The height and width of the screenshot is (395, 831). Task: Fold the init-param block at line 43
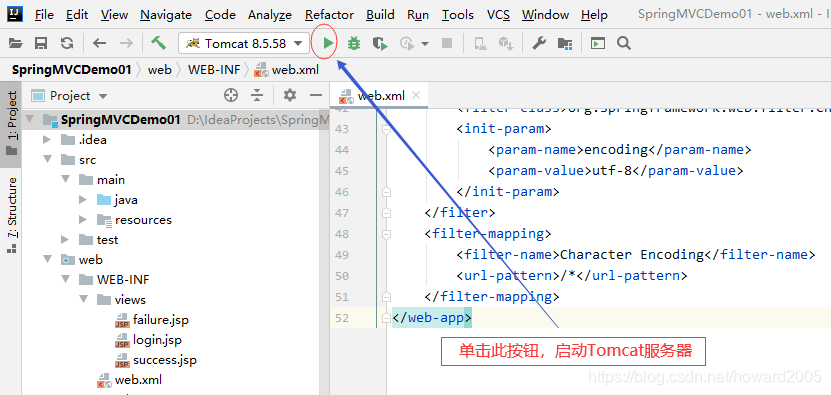pos(386,129)
